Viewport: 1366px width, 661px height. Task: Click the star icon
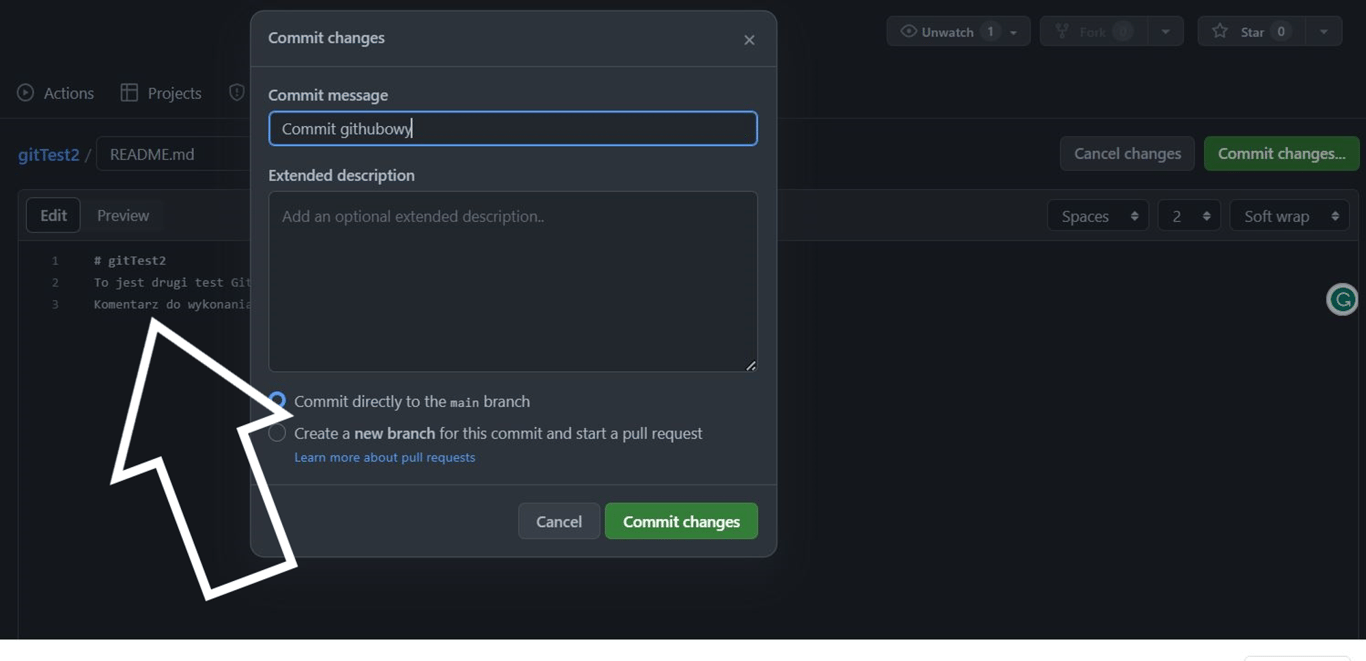tap(1220, 31)
